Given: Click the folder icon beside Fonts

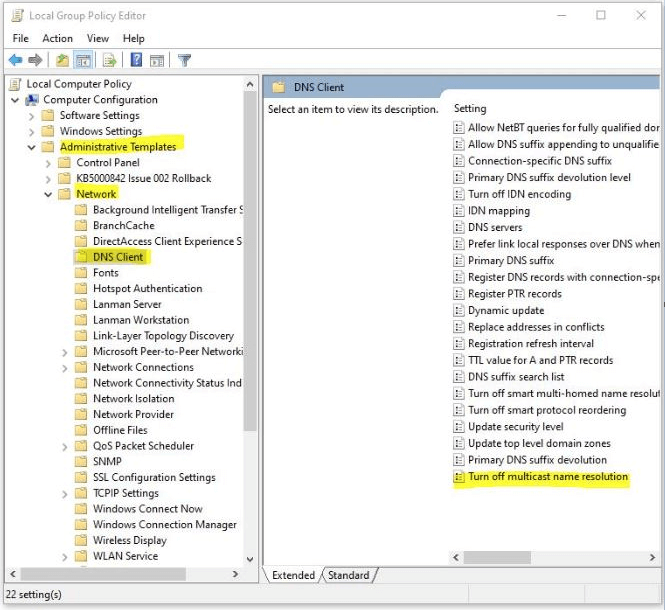Looking at the screenshot, I should (81, 273).
